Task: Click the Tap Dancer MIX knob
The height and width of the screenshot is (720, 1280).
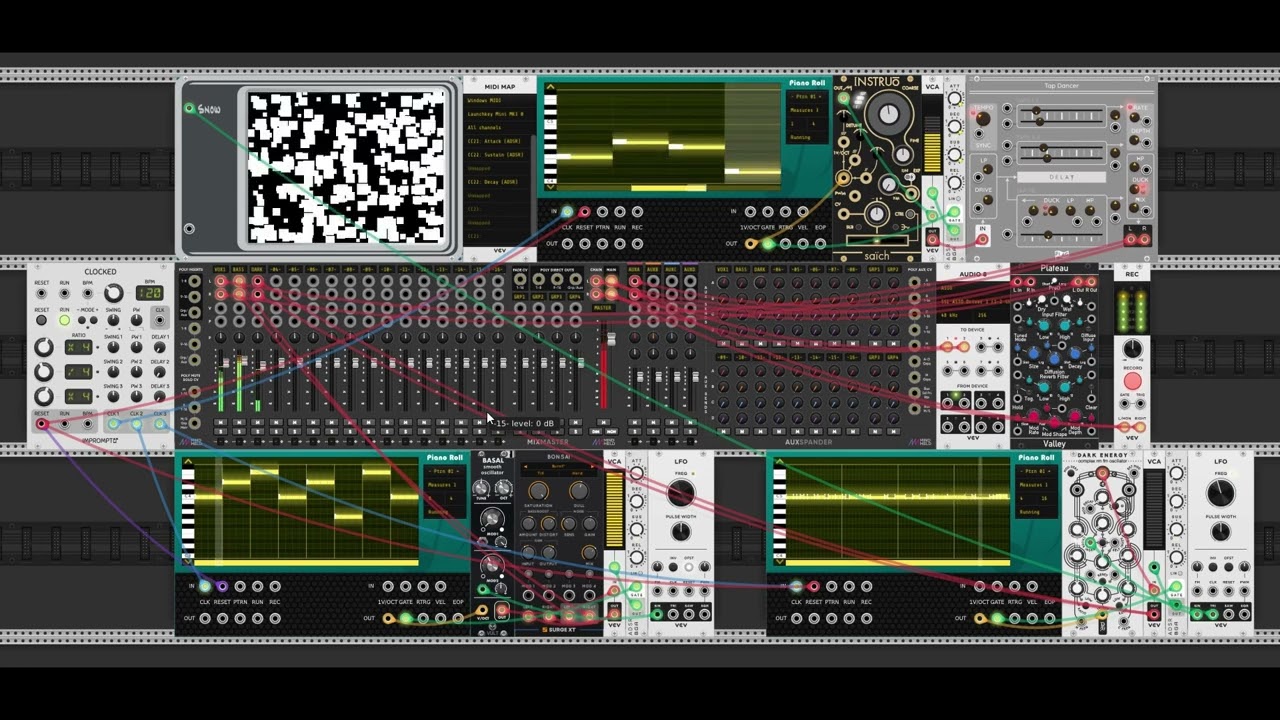Action: 1134,207
